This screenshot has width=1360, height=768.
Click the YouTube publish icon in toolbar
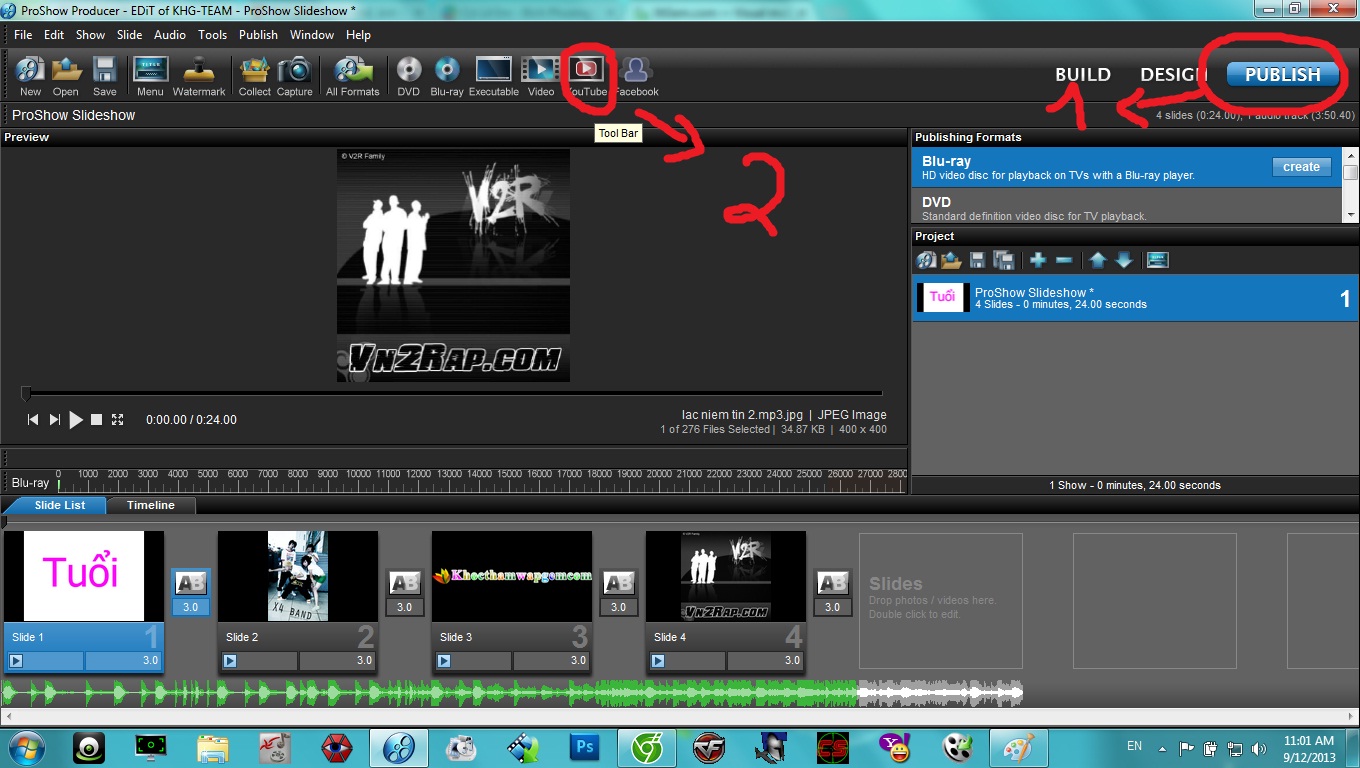click(587, 70)
